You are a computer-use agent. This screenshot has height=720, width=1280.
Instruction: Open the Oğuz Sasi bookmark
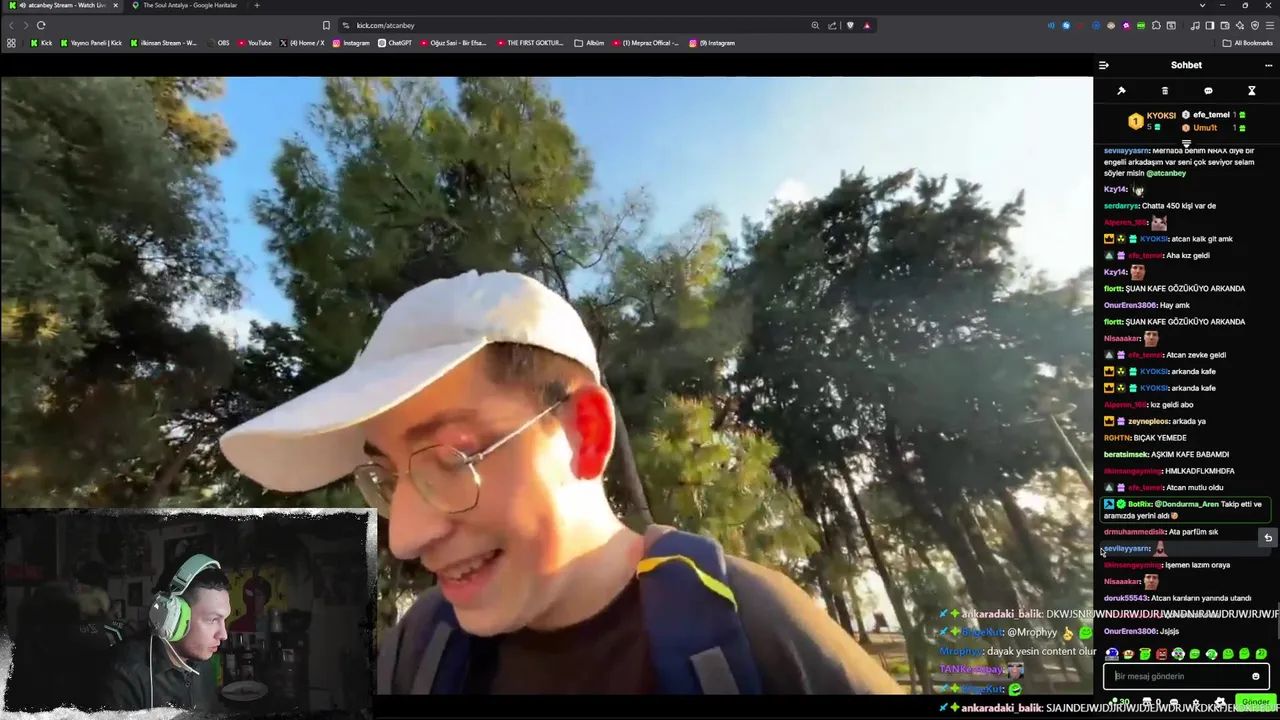coord(454,43)
